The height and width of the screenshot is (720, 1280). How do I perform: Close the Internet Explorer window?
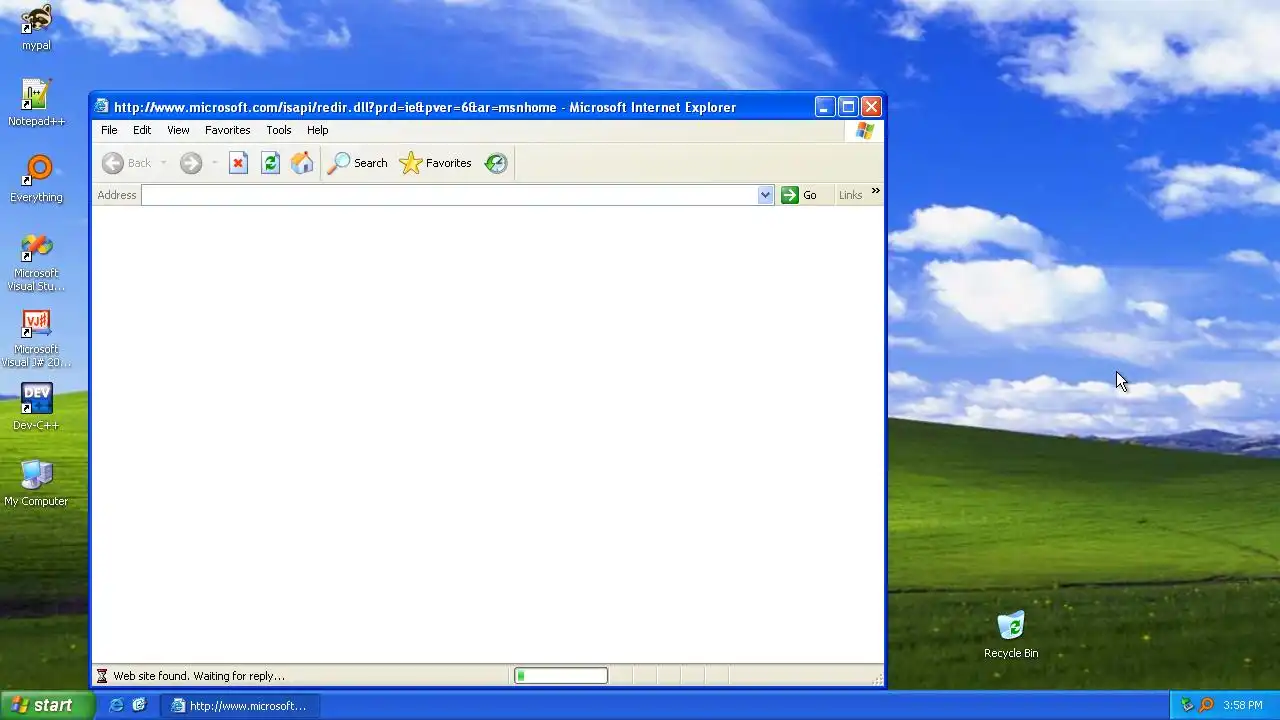[x=871, y=107]
